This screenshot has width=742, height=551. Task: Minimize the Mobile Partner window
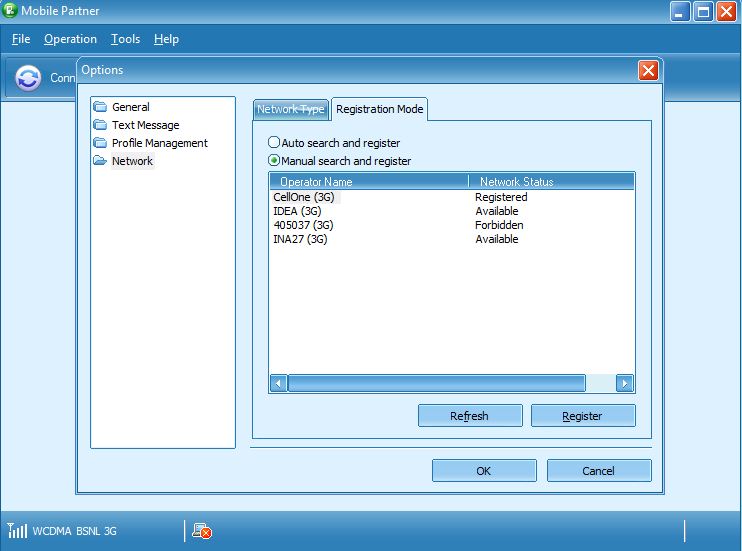pyautogui.click(x=680, y=11)
